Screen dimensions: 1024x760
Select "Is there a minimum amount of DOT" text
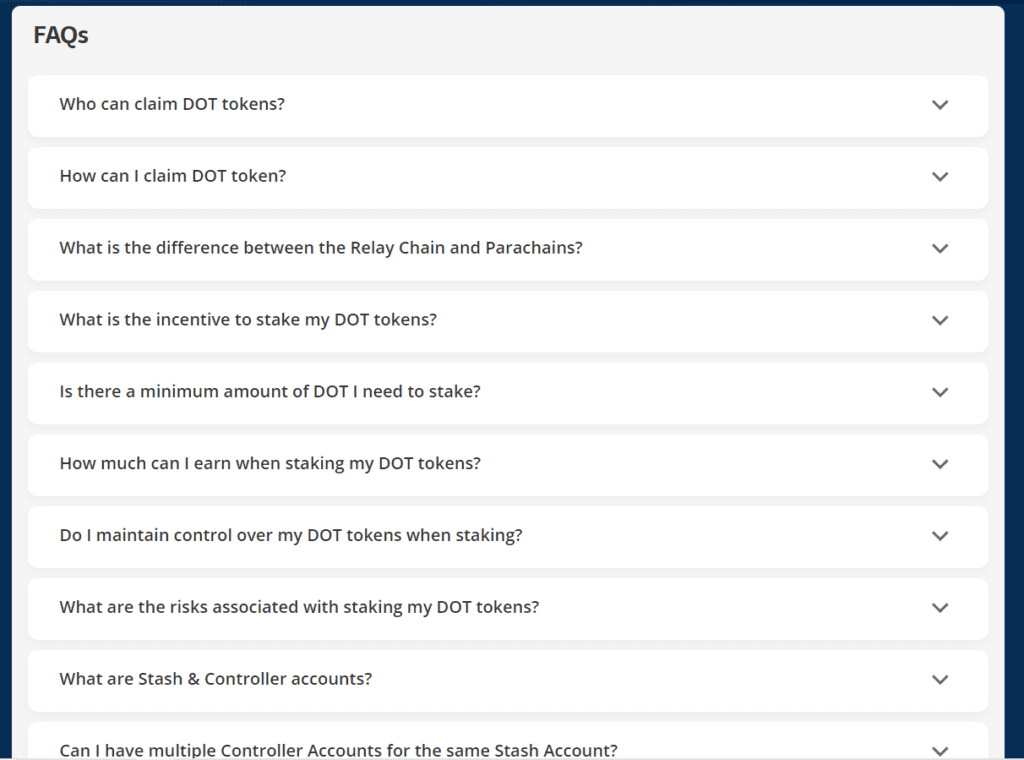tap(270, 392)
